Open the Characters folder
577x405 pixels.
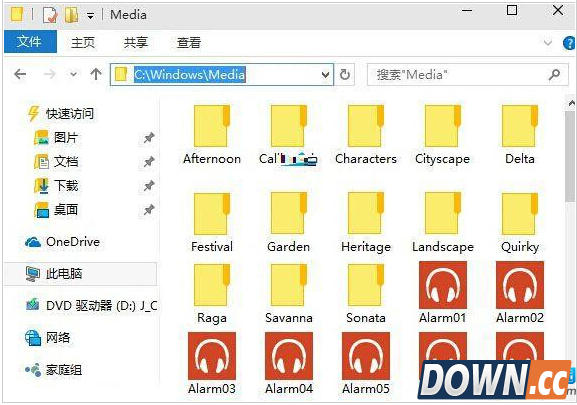(x=366, y=135)
